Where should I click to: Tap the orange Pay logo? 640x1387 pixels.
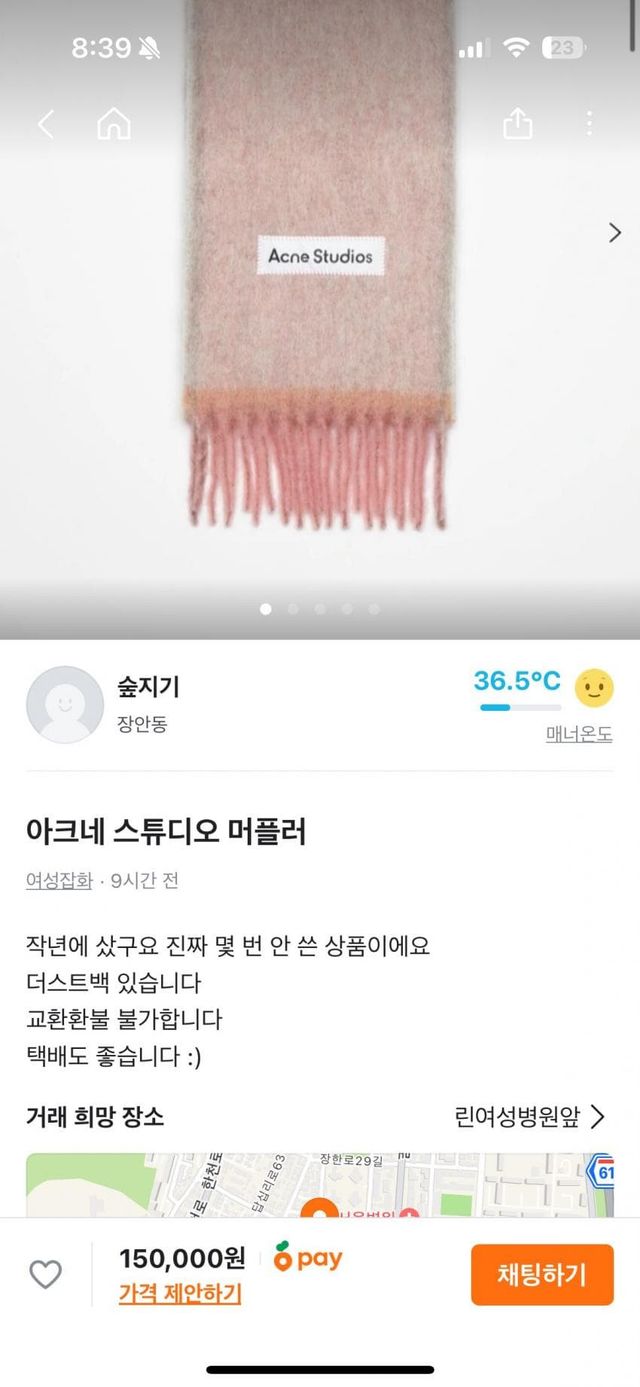point(308,1259)
